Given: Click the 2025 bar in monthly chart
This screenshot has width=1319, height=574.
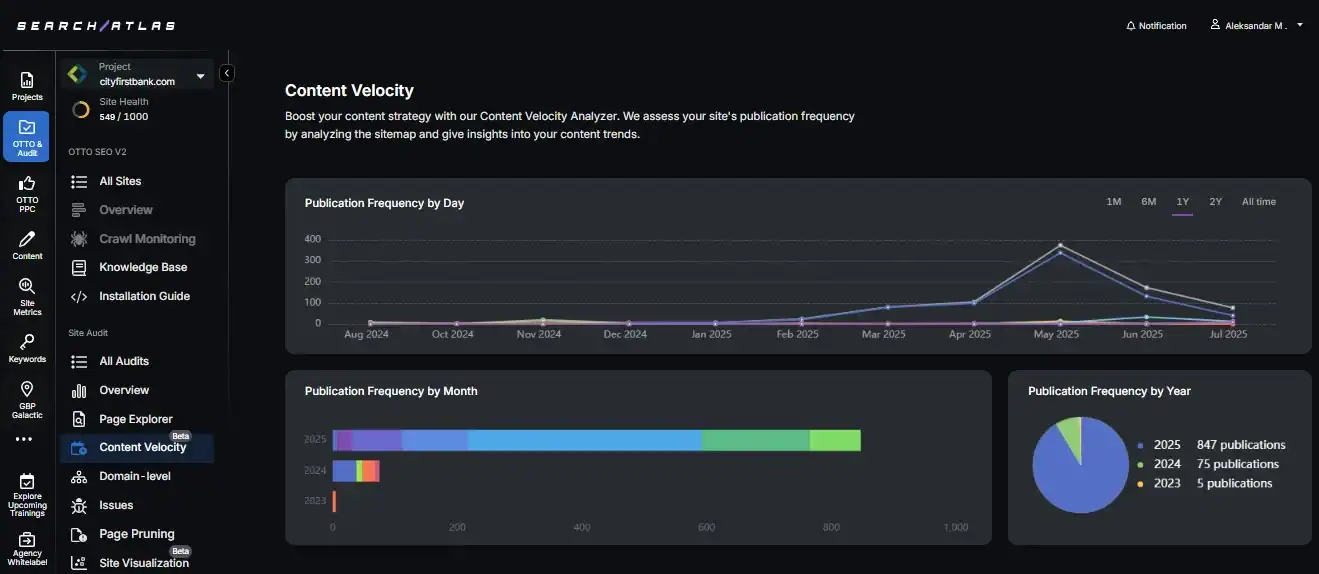Looking at the screenshot, I should [x=596, y=440].
